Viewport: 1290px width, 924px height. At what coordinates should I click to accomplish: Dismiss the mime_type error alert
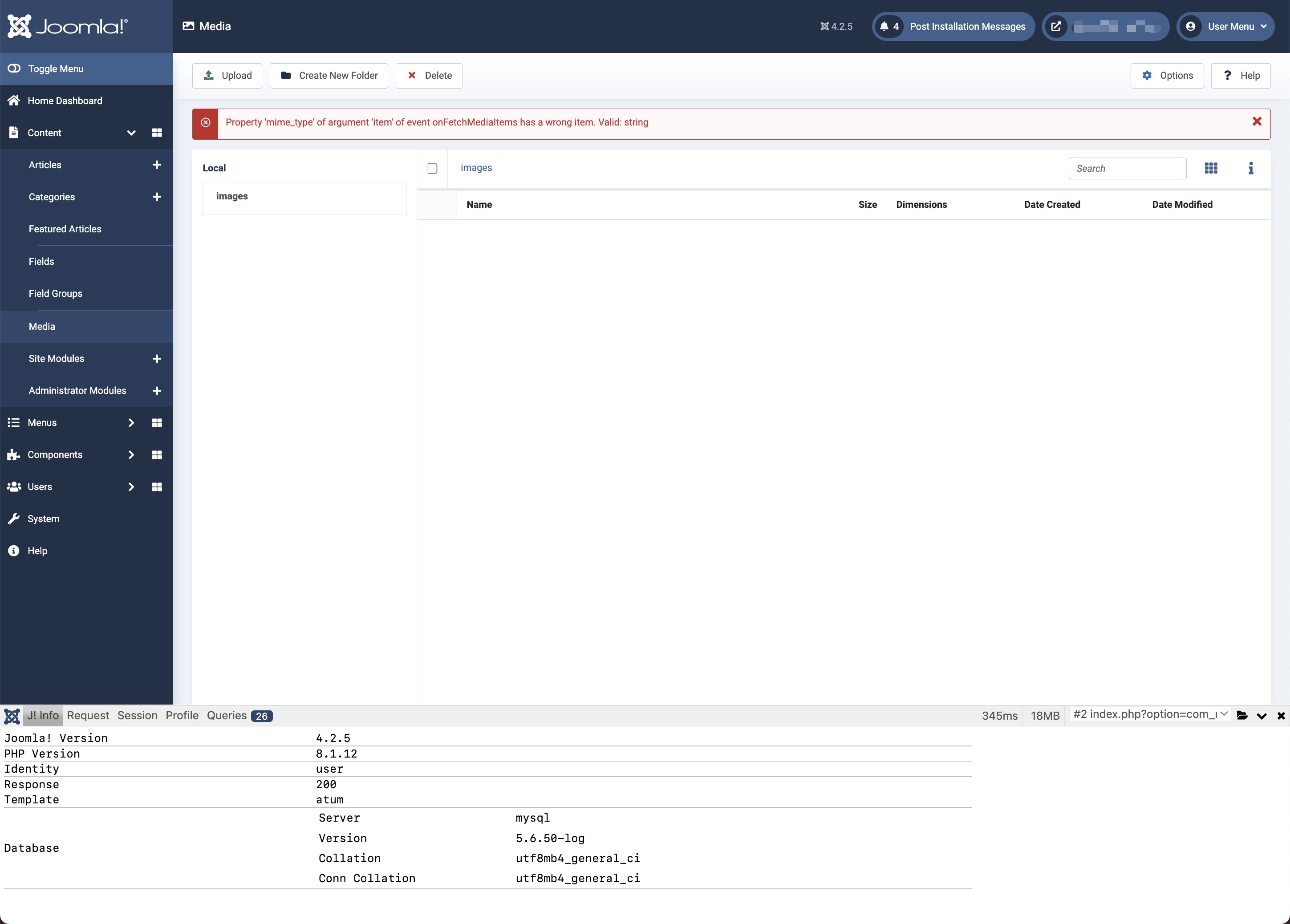pos(1257,122)
